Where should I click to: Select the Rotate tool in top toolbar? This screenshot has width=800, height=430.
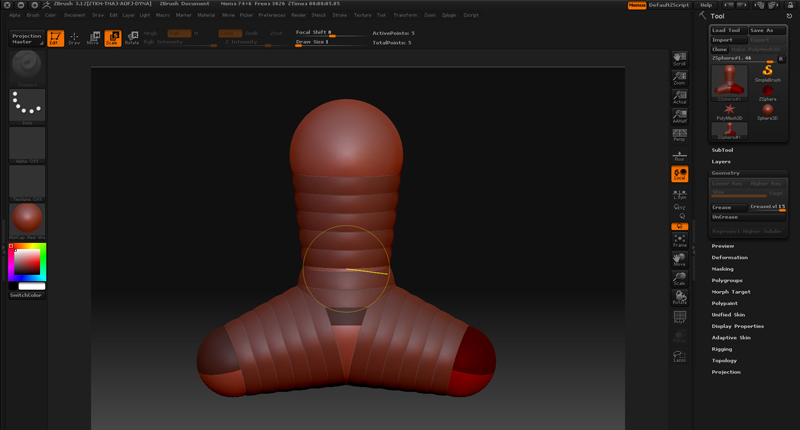click(x=131, y=38)
